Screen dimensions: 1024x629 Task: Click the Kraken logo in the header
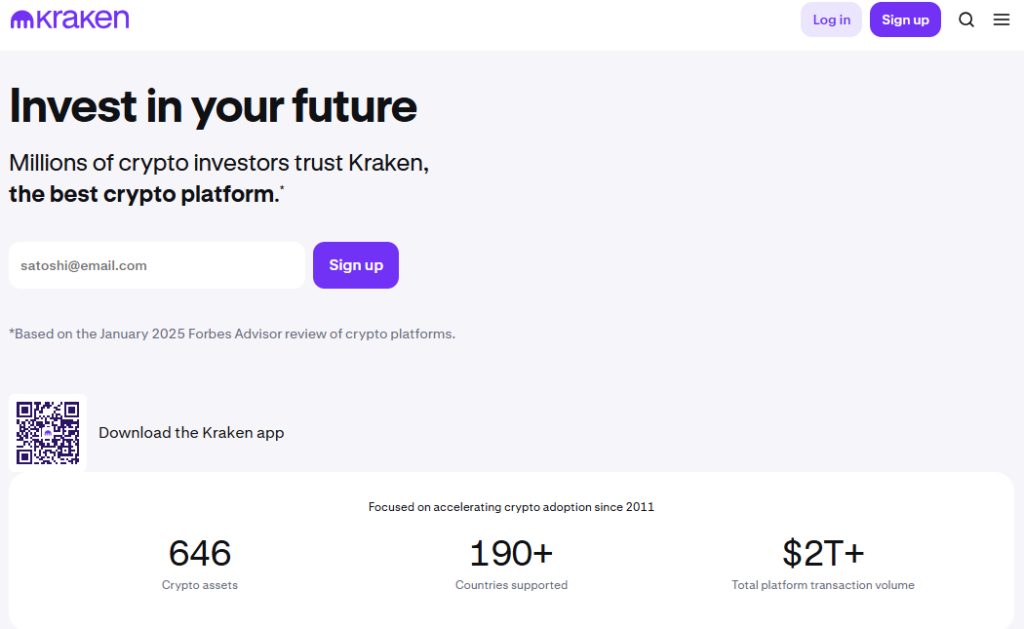click(69, 19)
